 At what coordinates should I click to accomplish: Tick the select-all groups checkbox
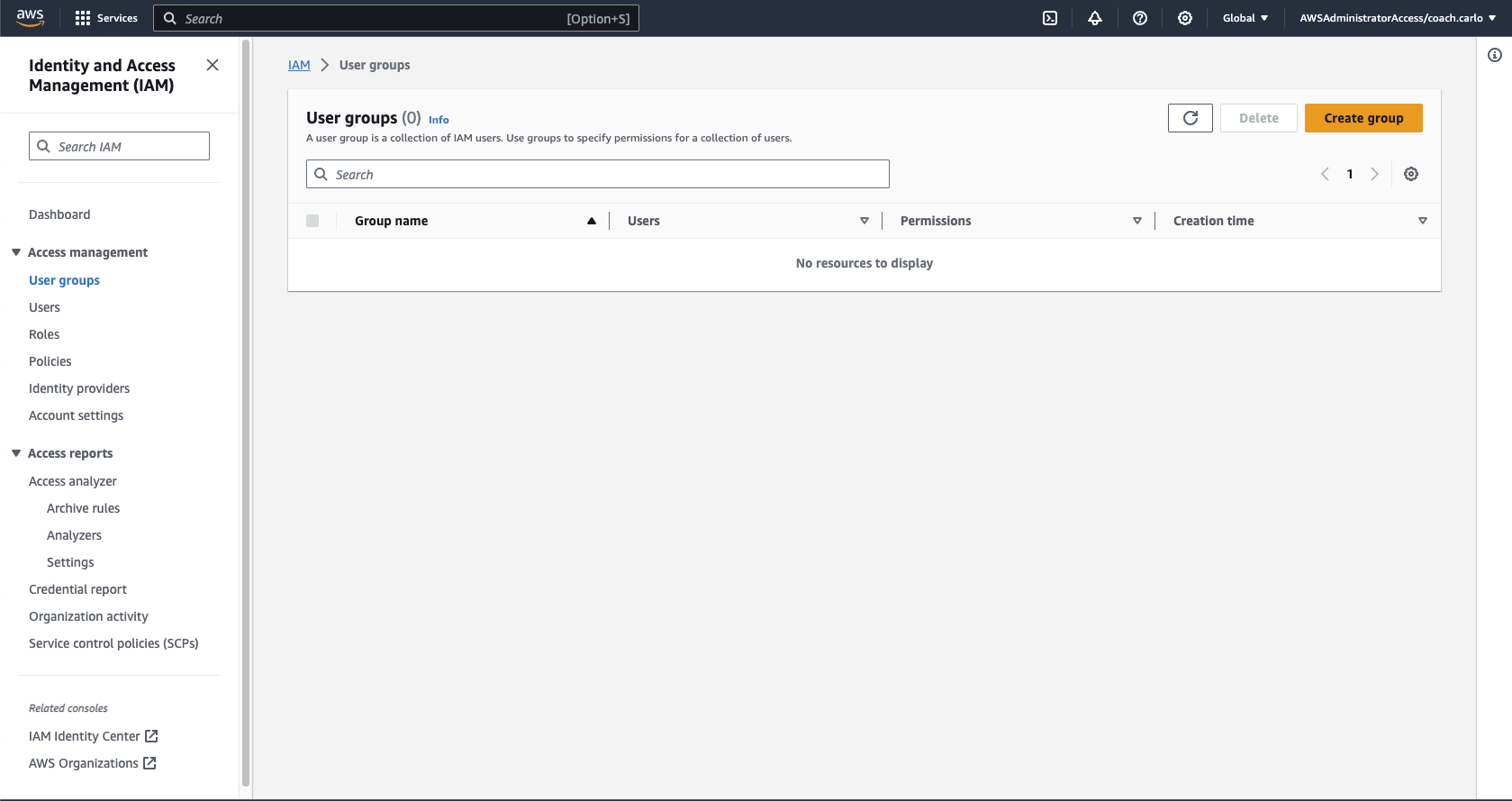tap(312, 221)
